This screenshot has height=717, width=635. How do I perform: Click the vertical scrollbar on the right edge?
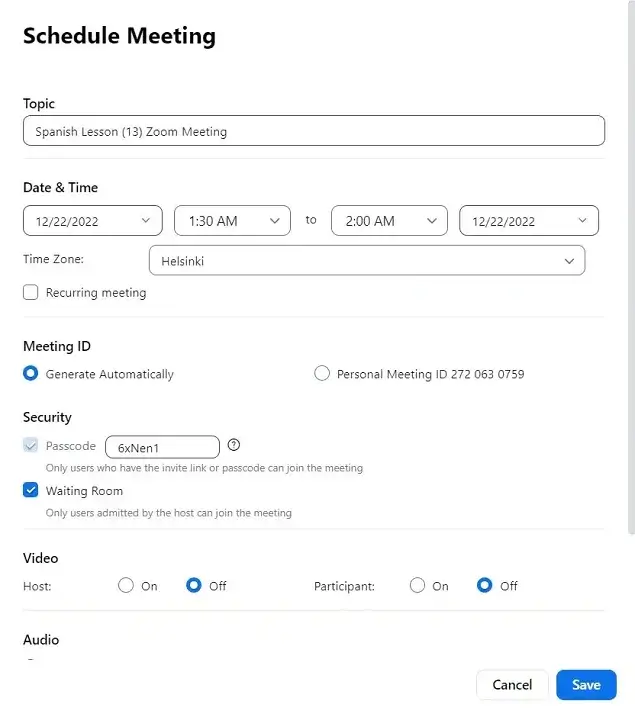point(631,268)
